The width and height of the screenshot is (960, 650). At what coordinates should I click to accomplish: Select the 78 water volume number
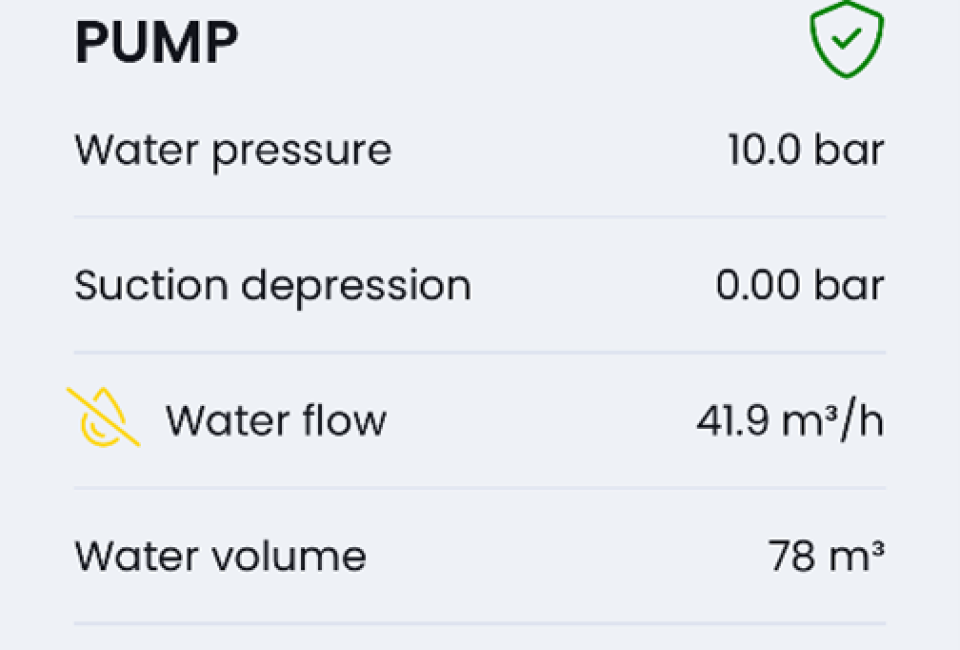click(x=790, y=555)
